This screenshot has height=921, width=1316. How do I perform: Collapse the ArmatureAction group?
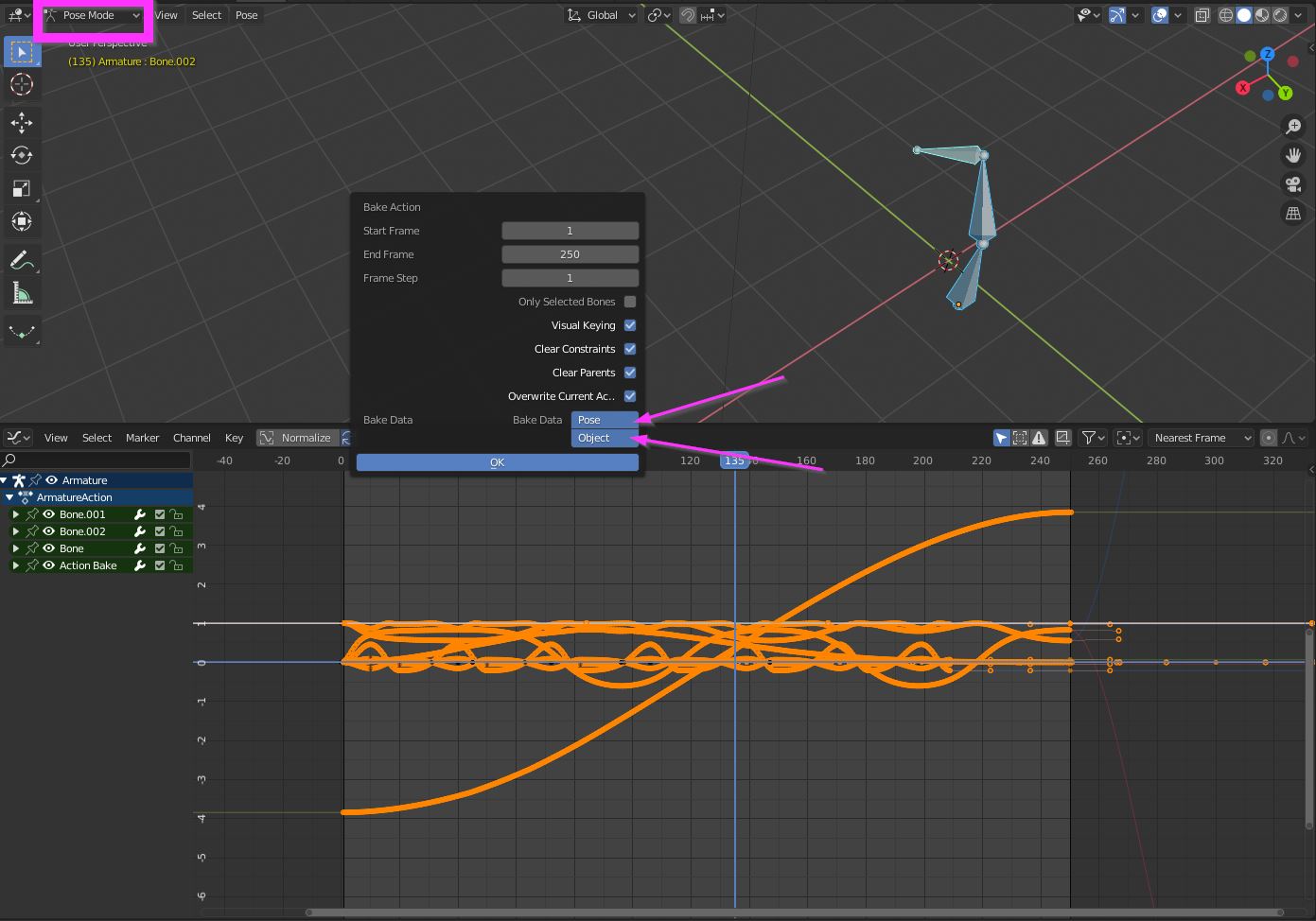click(x=9, y=496)
